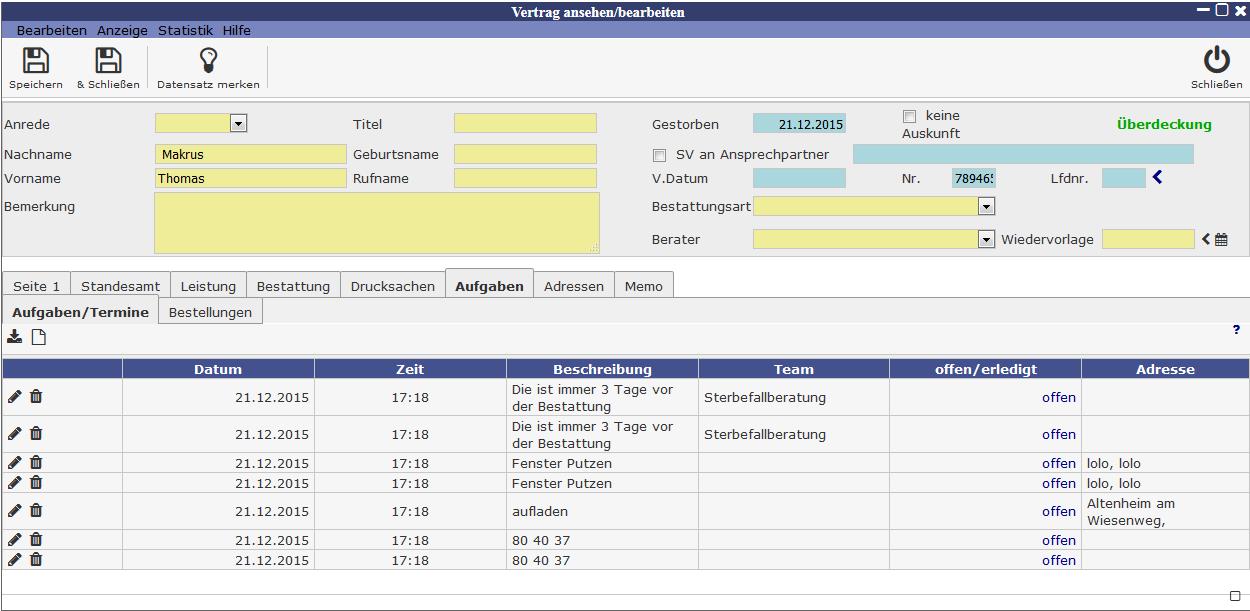Toggle the 'keine Auskunft' checkbox
This screenshot has width=1250, height=611.
click(909, 117)
